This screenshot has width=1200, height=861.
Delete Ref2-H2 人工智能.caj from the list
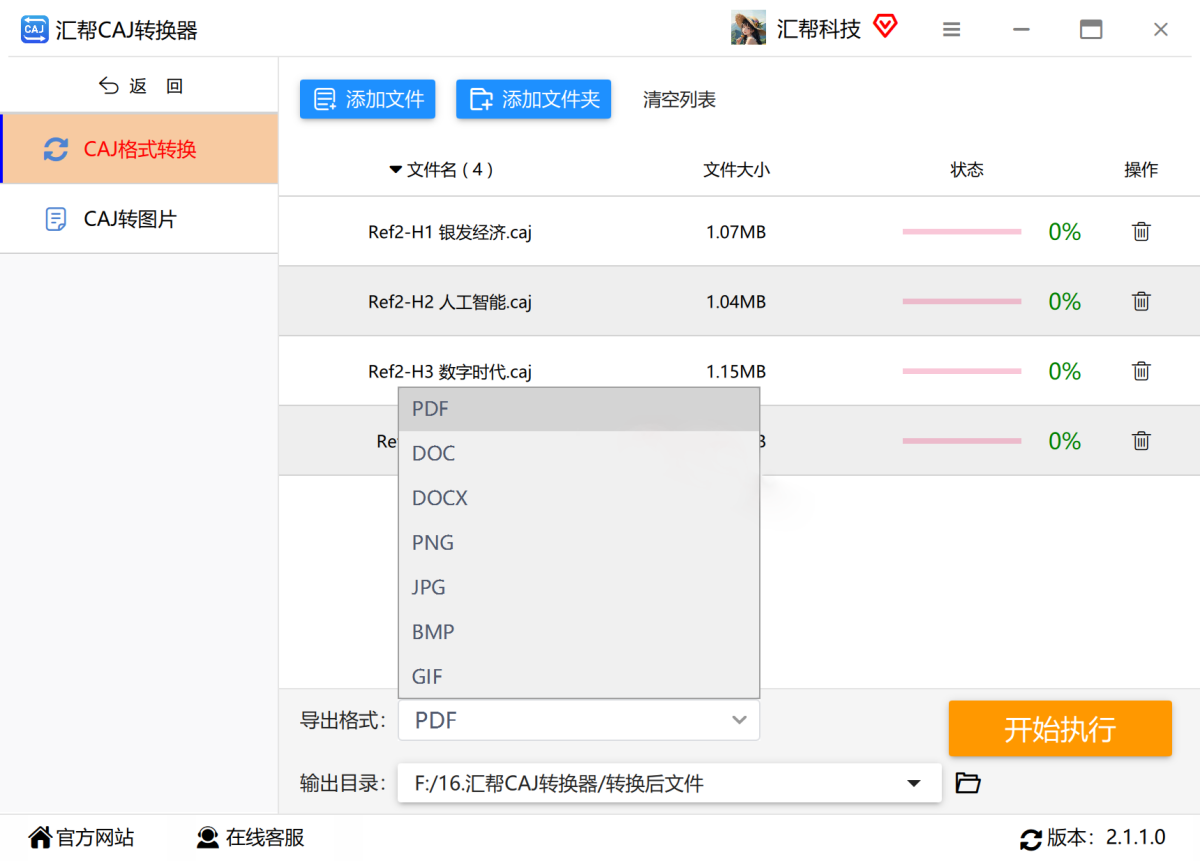pos(1141,301)
